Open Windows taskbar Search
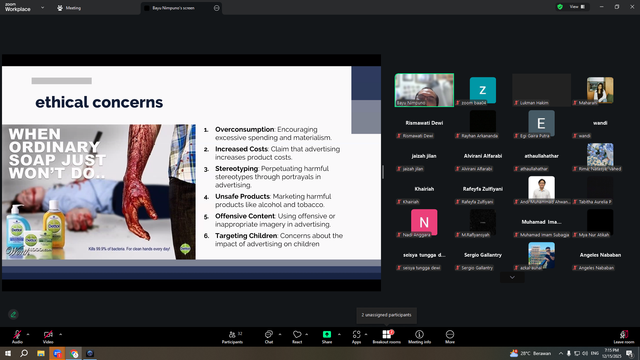The height and width of the screenshot is (360, 640). point(24,353)
